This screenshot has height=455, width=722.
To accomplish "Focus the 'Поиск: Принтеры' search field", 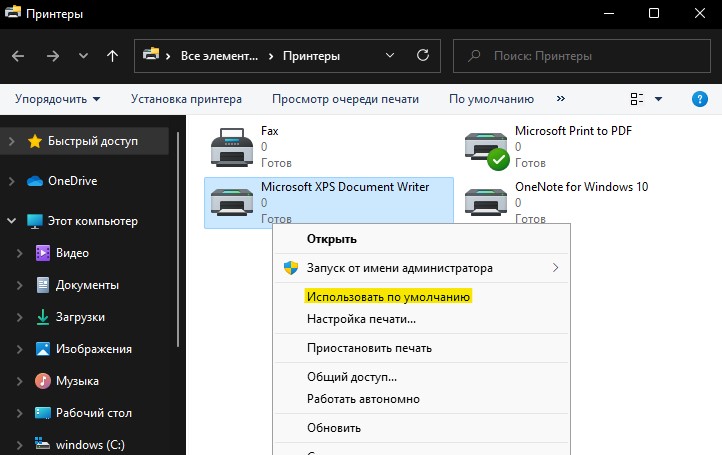I will 582,56.
